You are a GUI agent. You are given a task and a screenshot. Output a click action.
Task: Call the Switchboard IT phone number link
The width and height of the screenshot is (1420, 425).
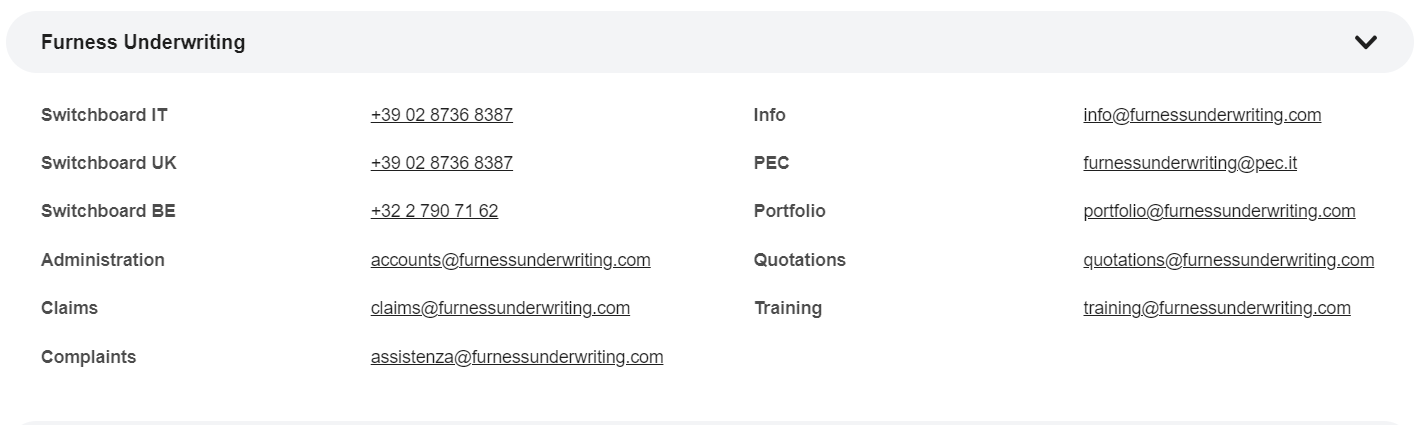coord(441,115)
